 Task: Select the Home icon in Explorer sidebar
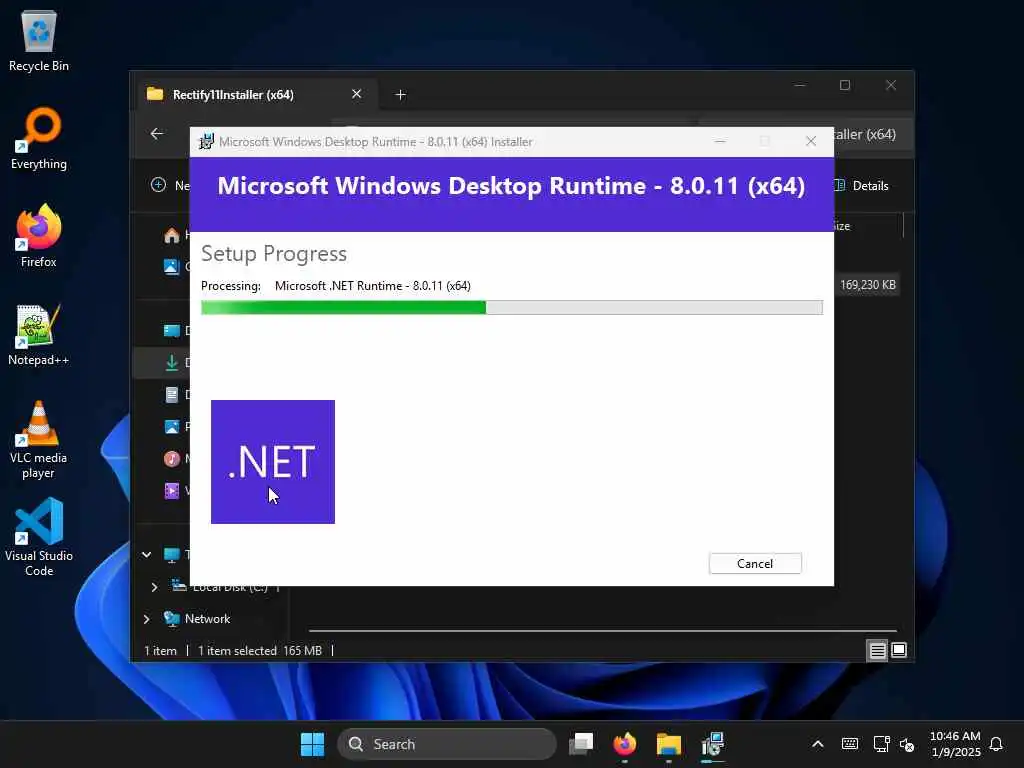point(172,235)
